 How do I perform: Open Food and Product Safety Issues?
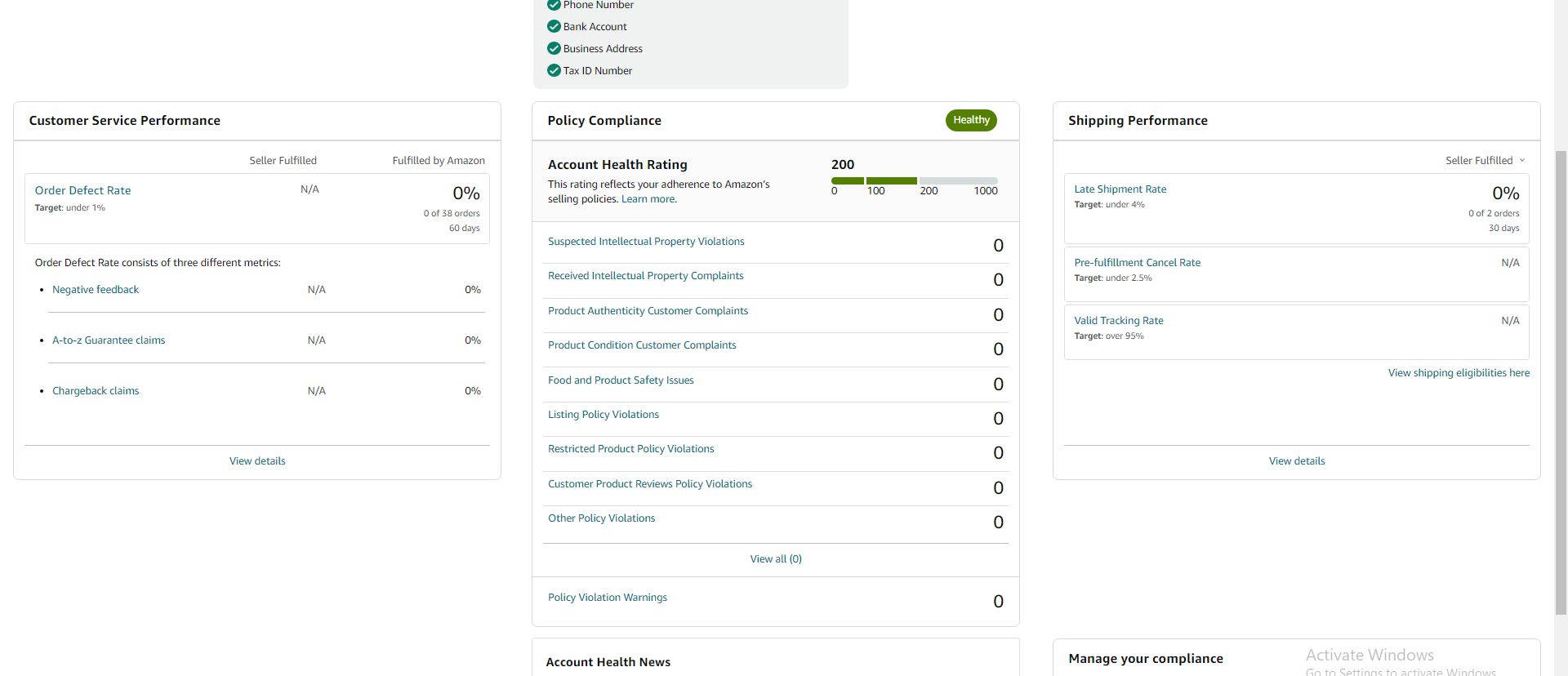click(x=621, y=380)
